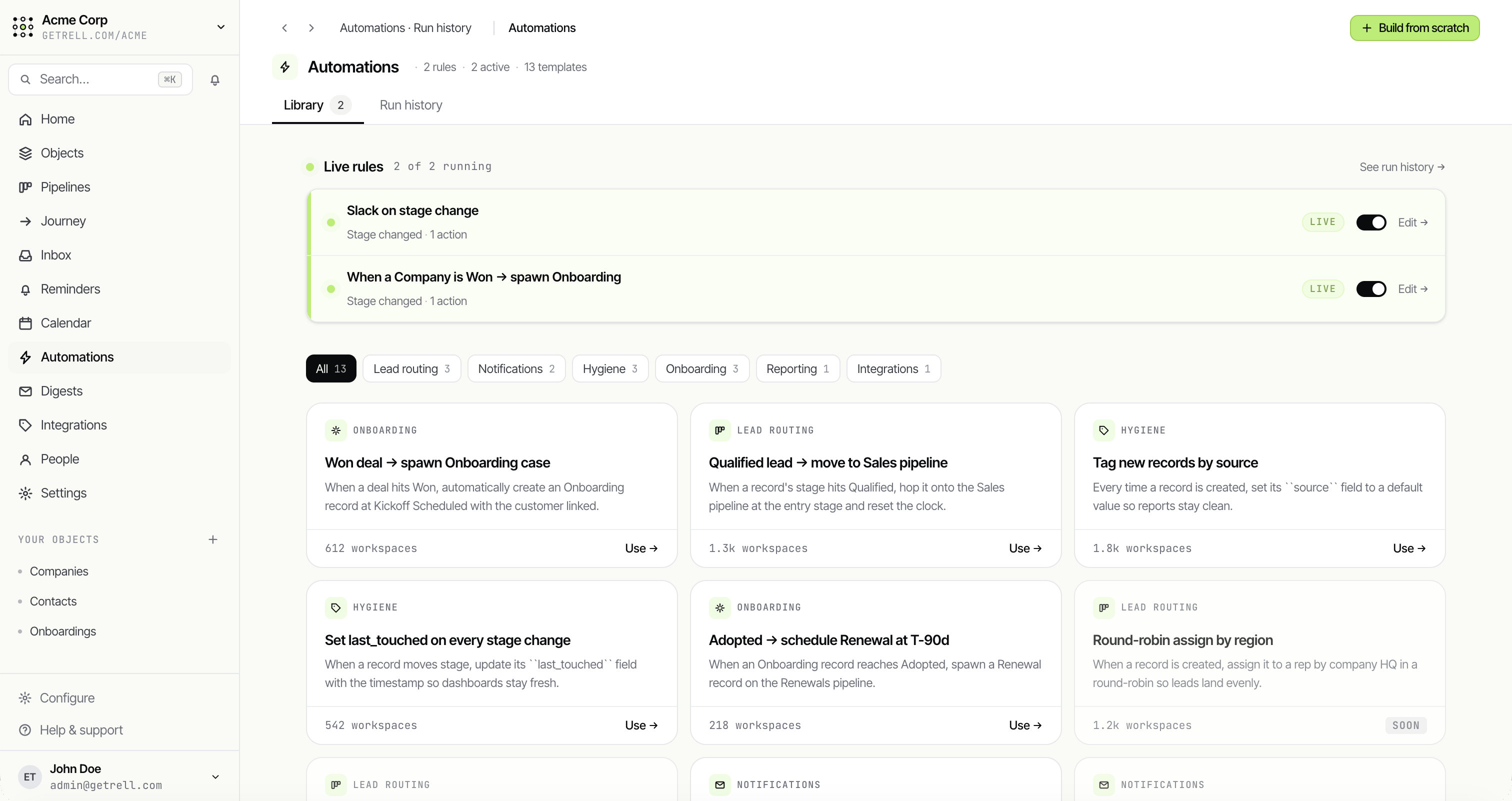This screenshot has width=1512, height=801.
Task: Filter templates by Reporting
Action: 798,369
